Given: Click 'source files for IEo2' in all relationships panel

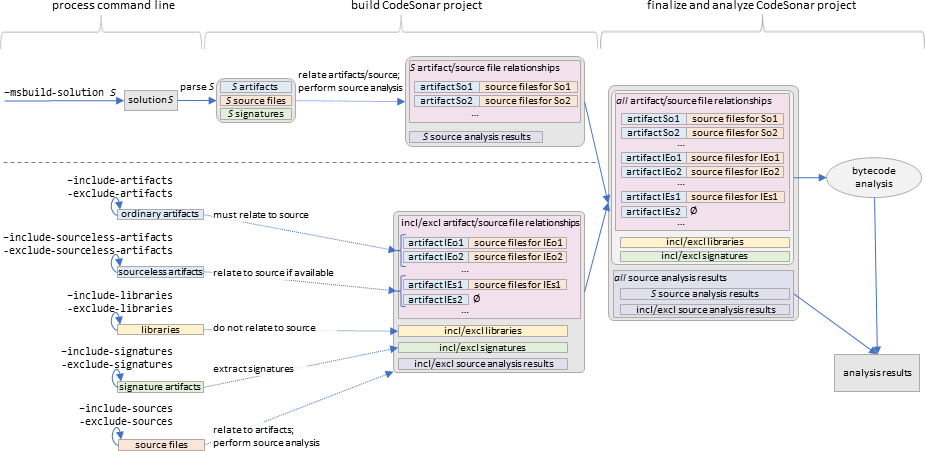Looking at the screenshot, I should coord(737,172).
